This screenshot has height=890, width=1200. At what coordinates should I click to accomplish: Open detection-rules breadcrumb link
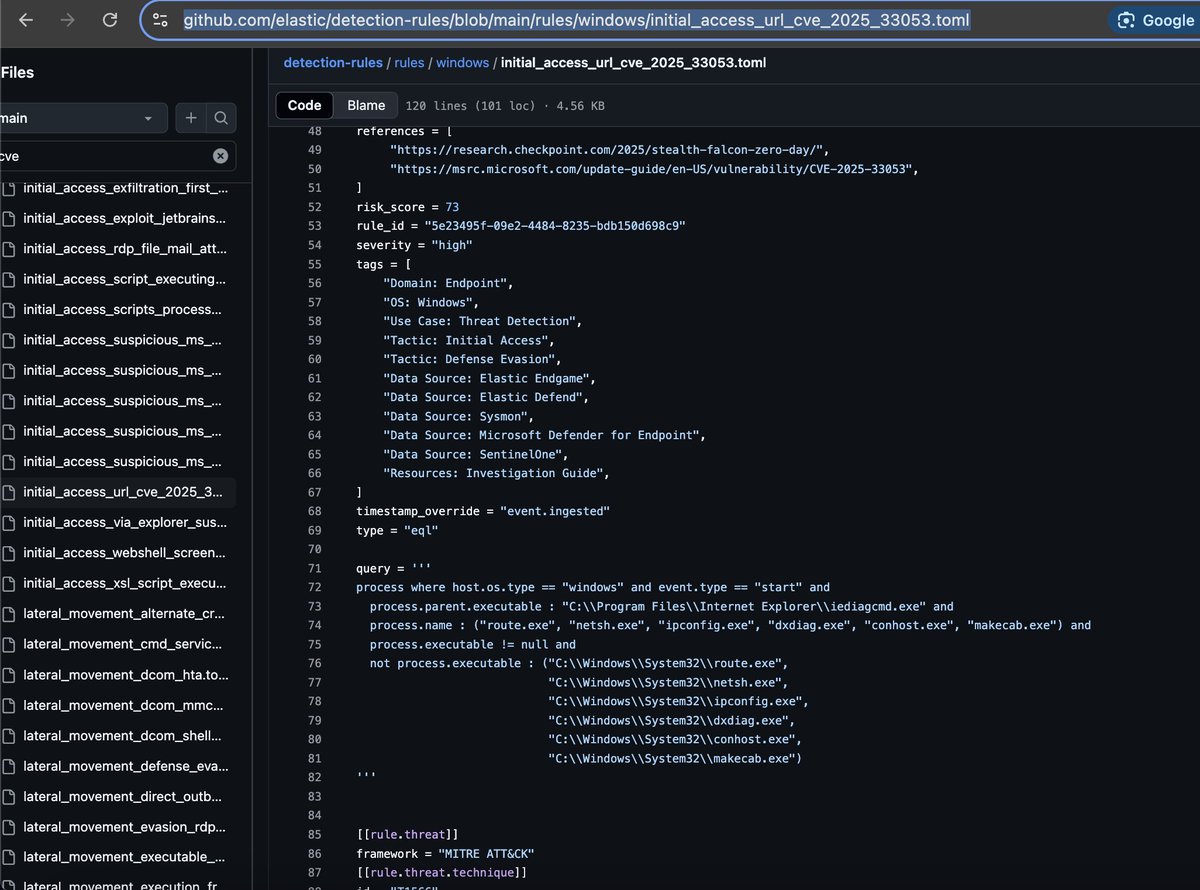pyautogui.click(x=333, y=62)
